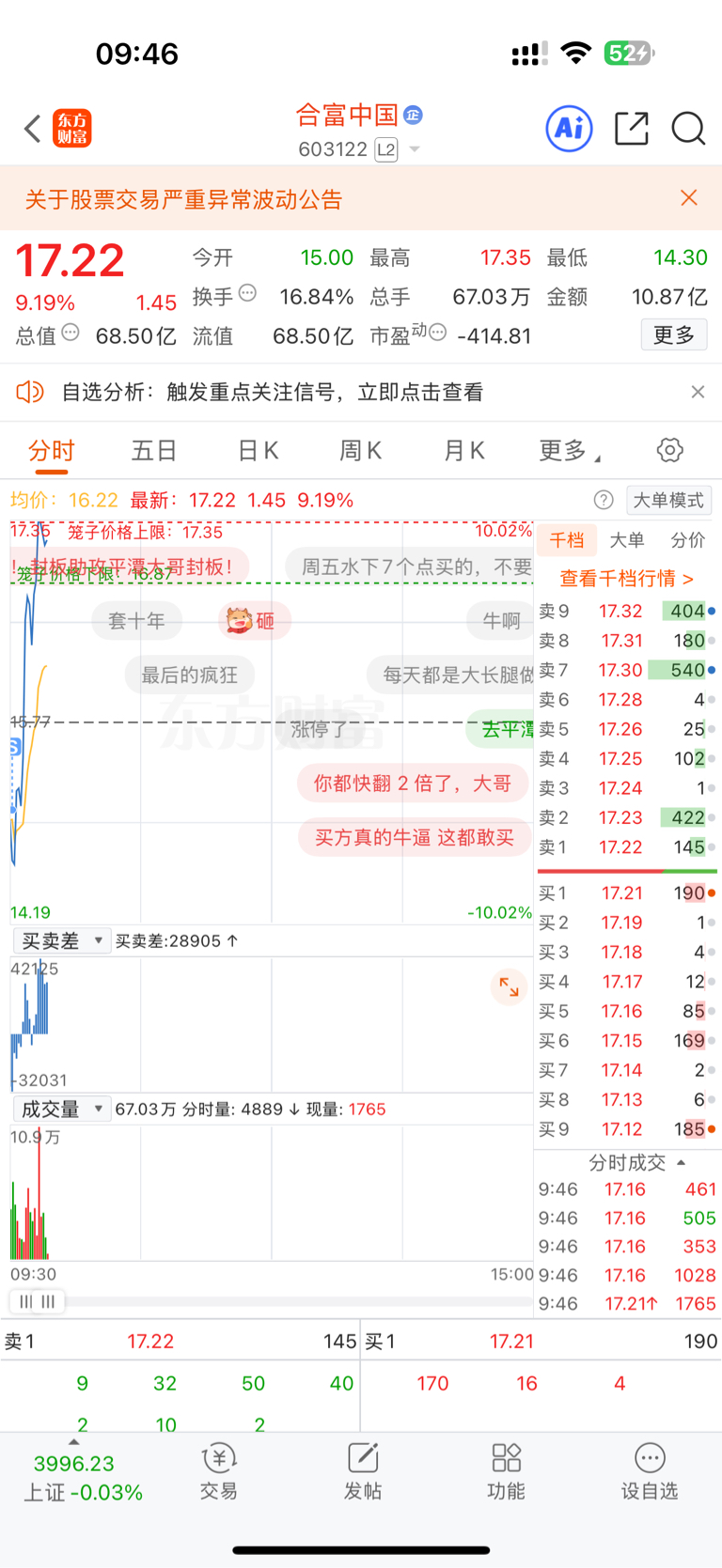Tap the back arrow icon
The image size is (722, 1568).
33,129
